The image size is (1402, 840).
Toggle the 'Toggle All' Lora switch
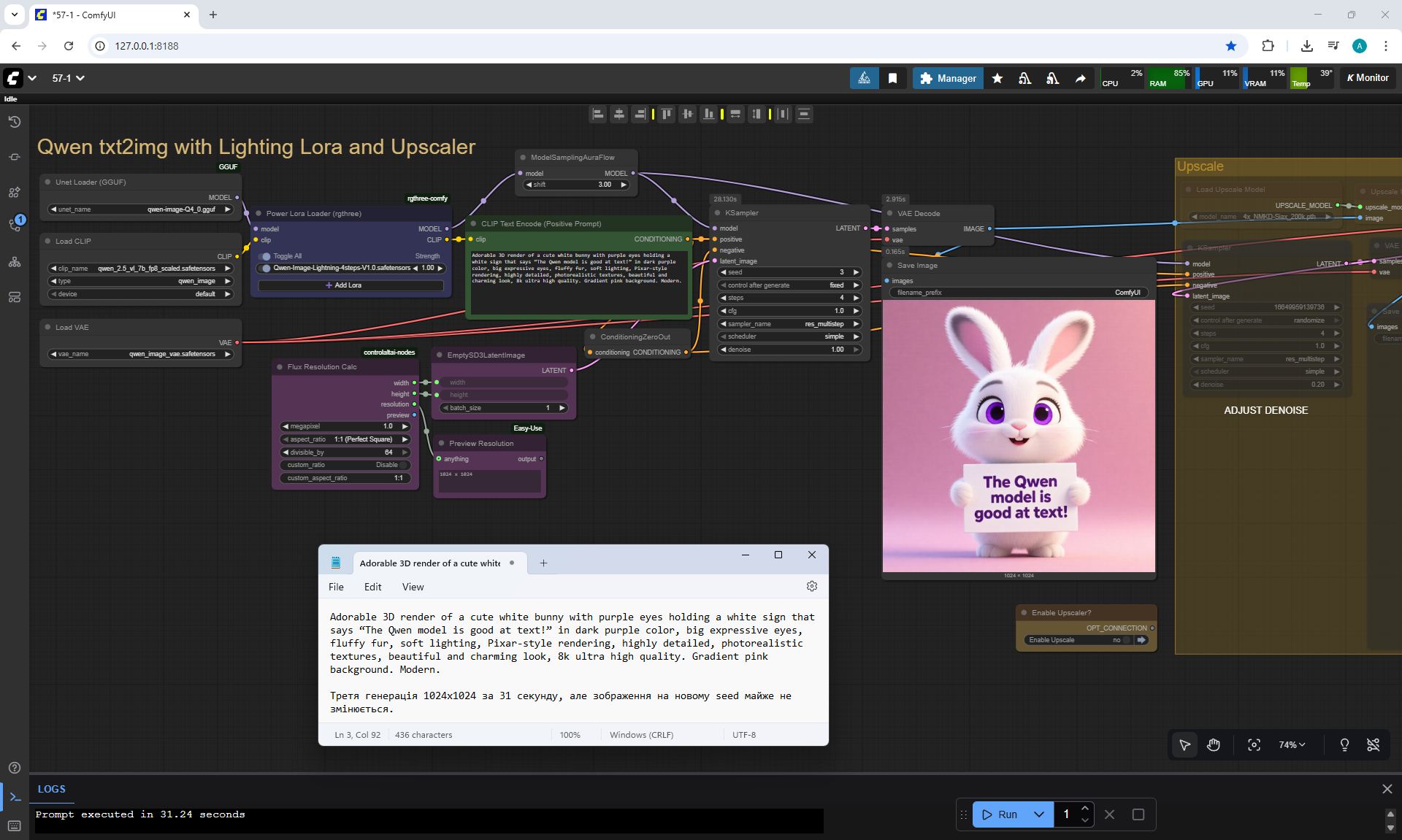tap(266, 256)
